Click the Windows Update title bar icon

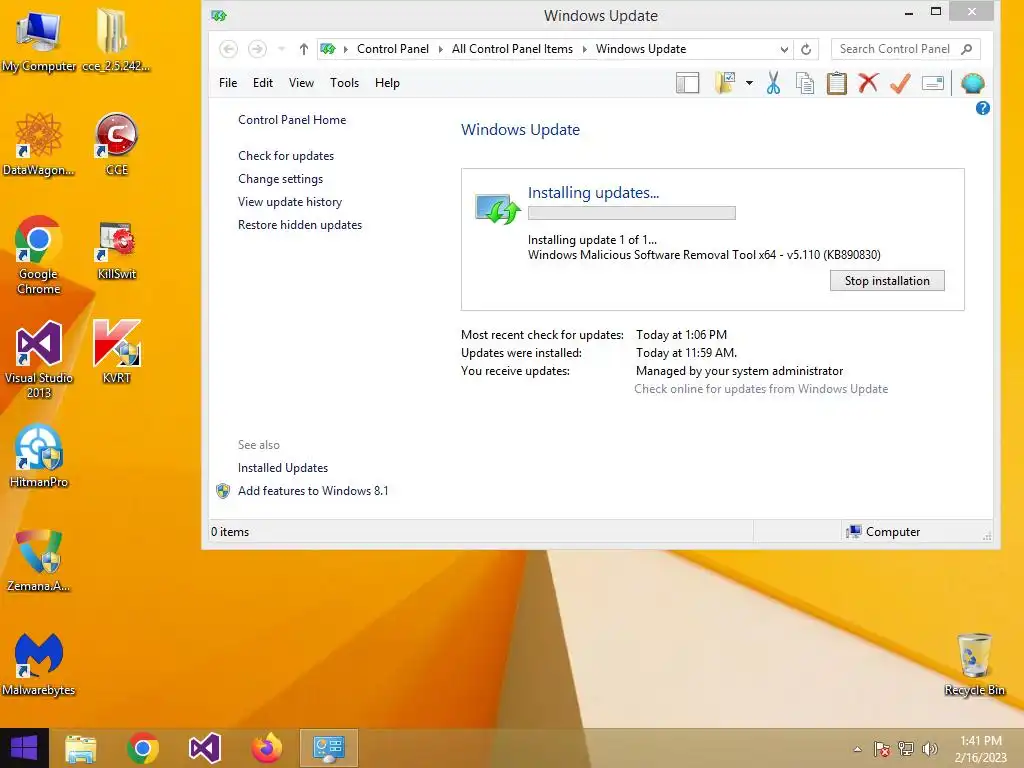pos(219,16)
